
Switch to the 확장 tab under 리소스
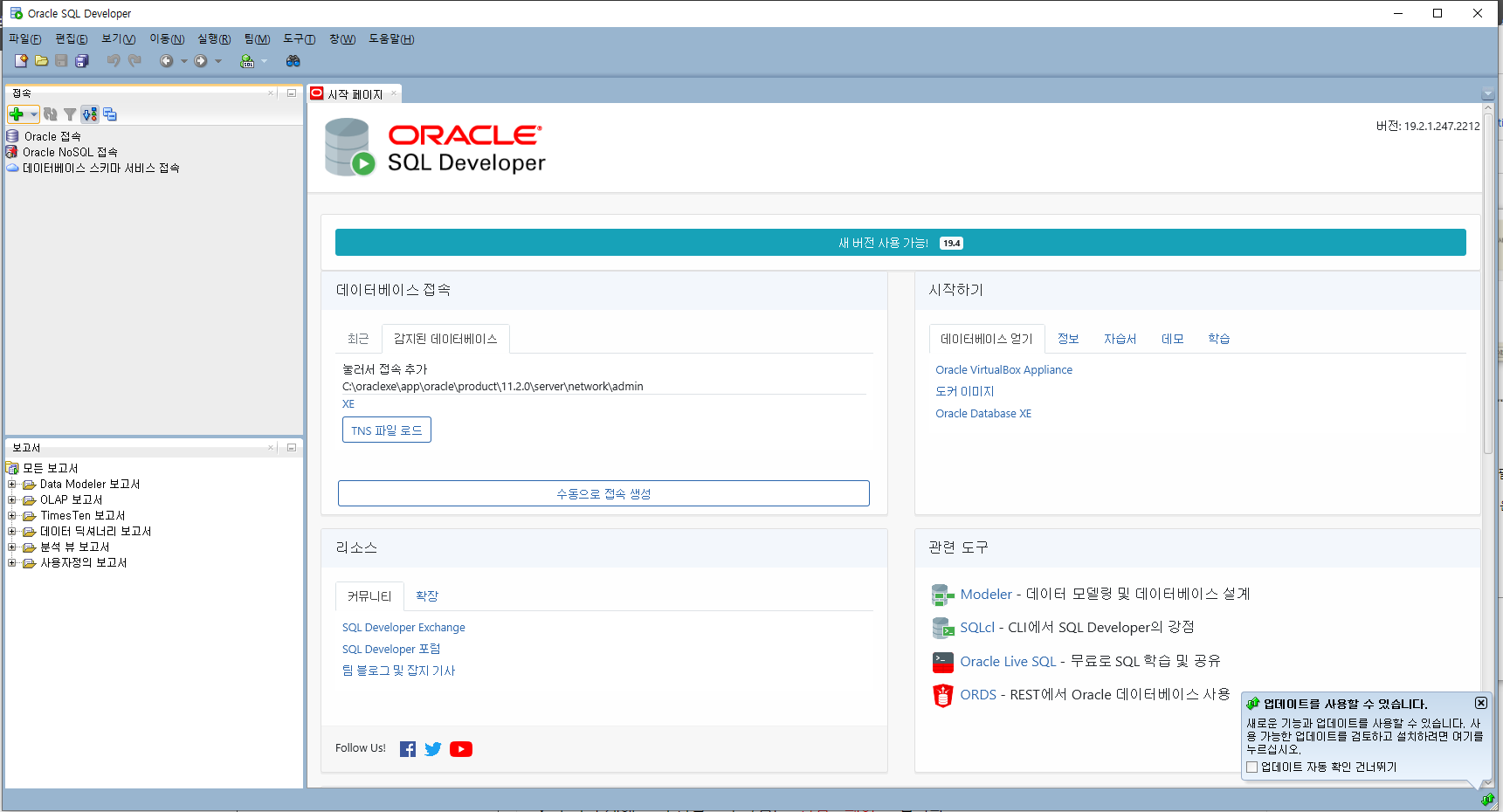[427, 596]
